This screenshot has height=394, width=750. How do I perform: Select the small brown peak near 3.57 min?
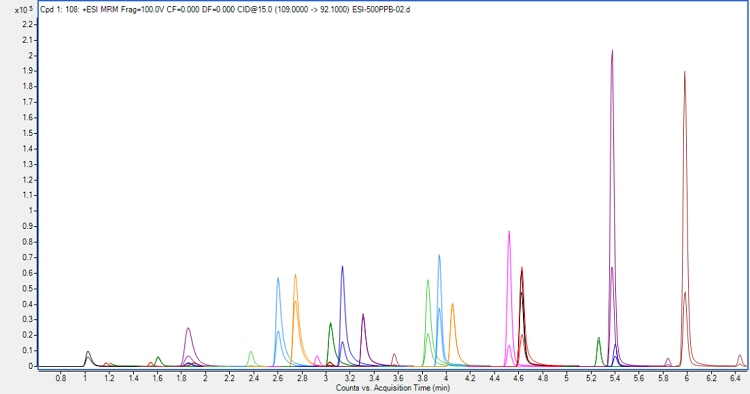tap(394, 359)
